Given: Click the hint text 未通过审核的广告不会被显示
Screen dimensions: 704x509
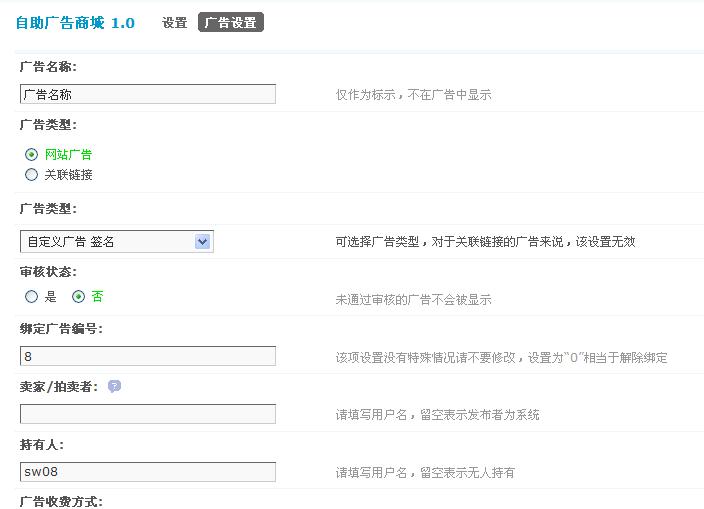Looking at the screenshot, I should 413,300.
